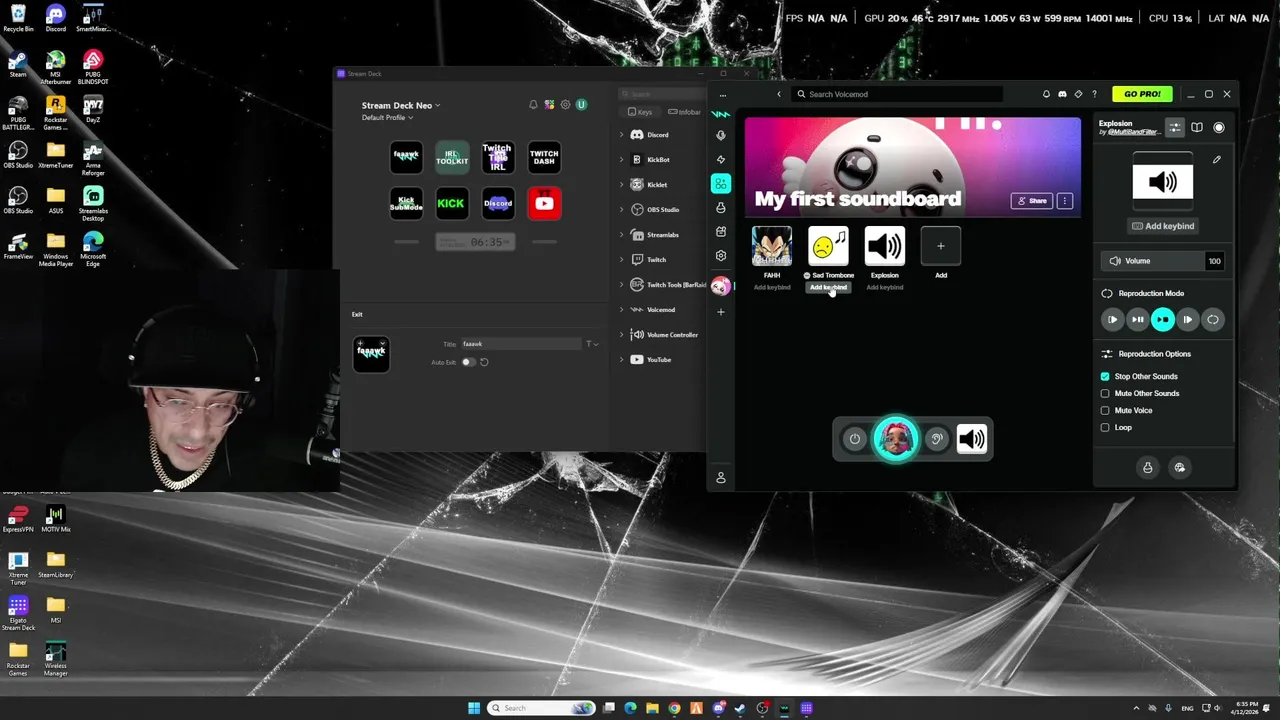Select the first play/restart reproduction mode
Viewport: 1280px width, 720px height.
pyautogui.click(x=1112, y=320)
